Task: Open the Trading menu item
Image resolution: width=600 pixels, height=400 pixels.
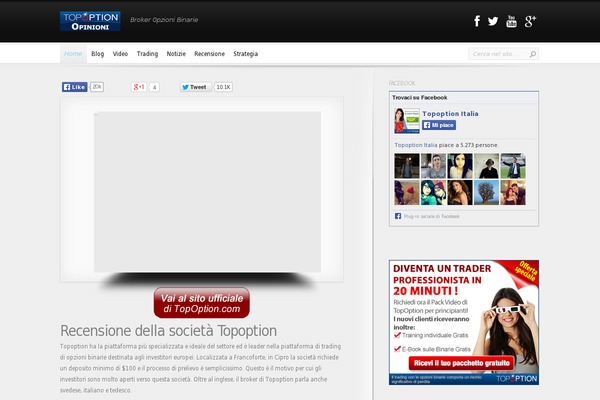Action: [147, 54]
